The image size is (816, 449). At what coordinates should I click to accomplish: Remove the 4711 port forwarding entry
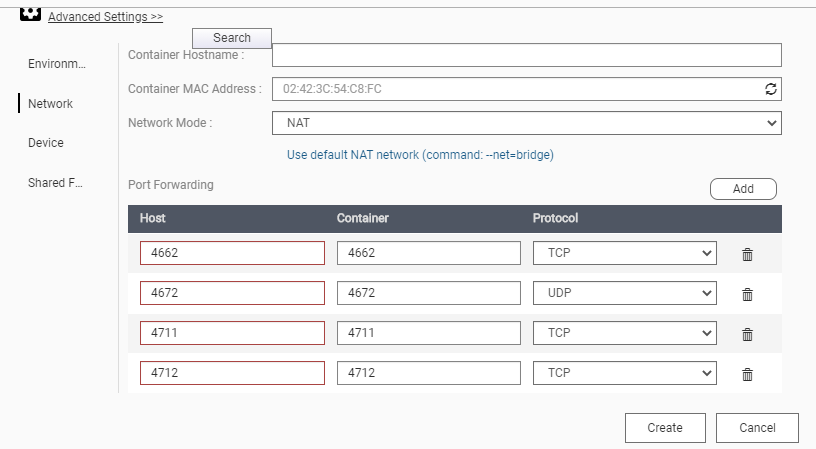pyautogui.click(x=747, y=334)
